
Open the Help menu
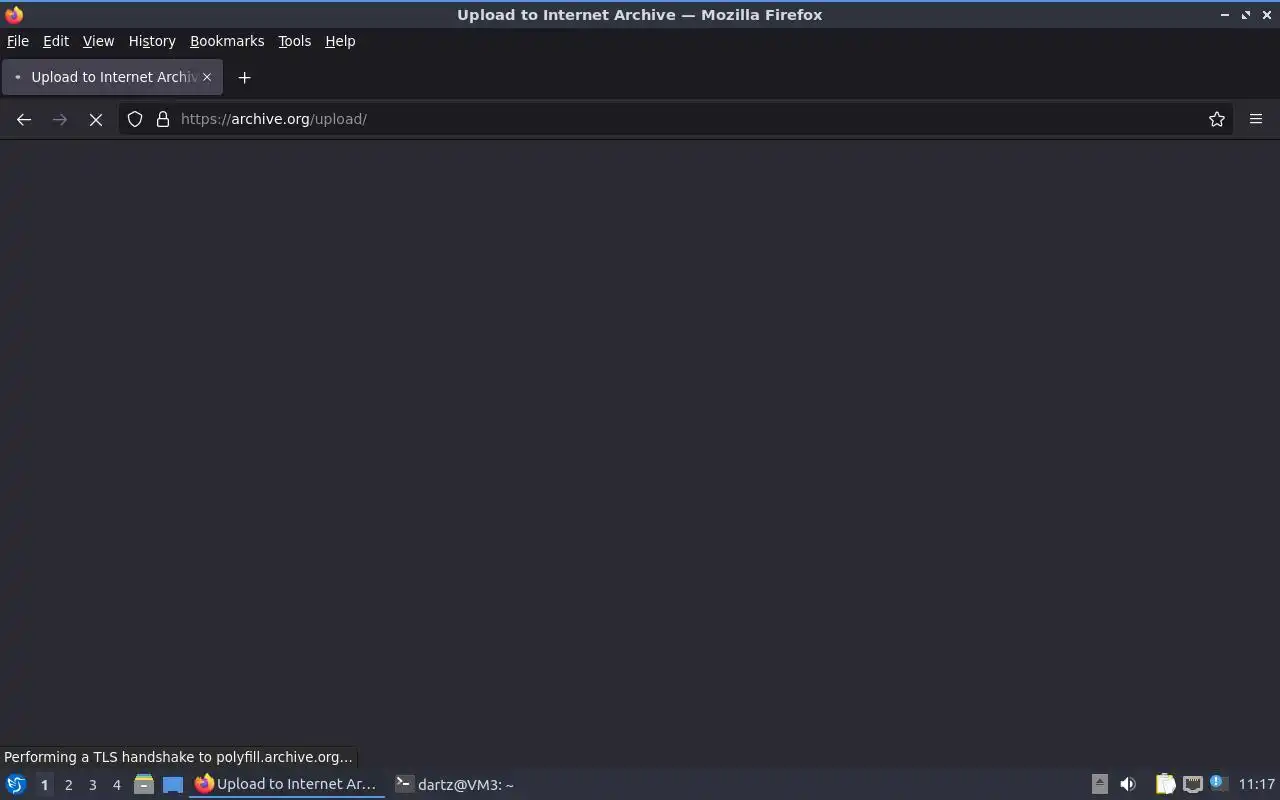point(340,41)
